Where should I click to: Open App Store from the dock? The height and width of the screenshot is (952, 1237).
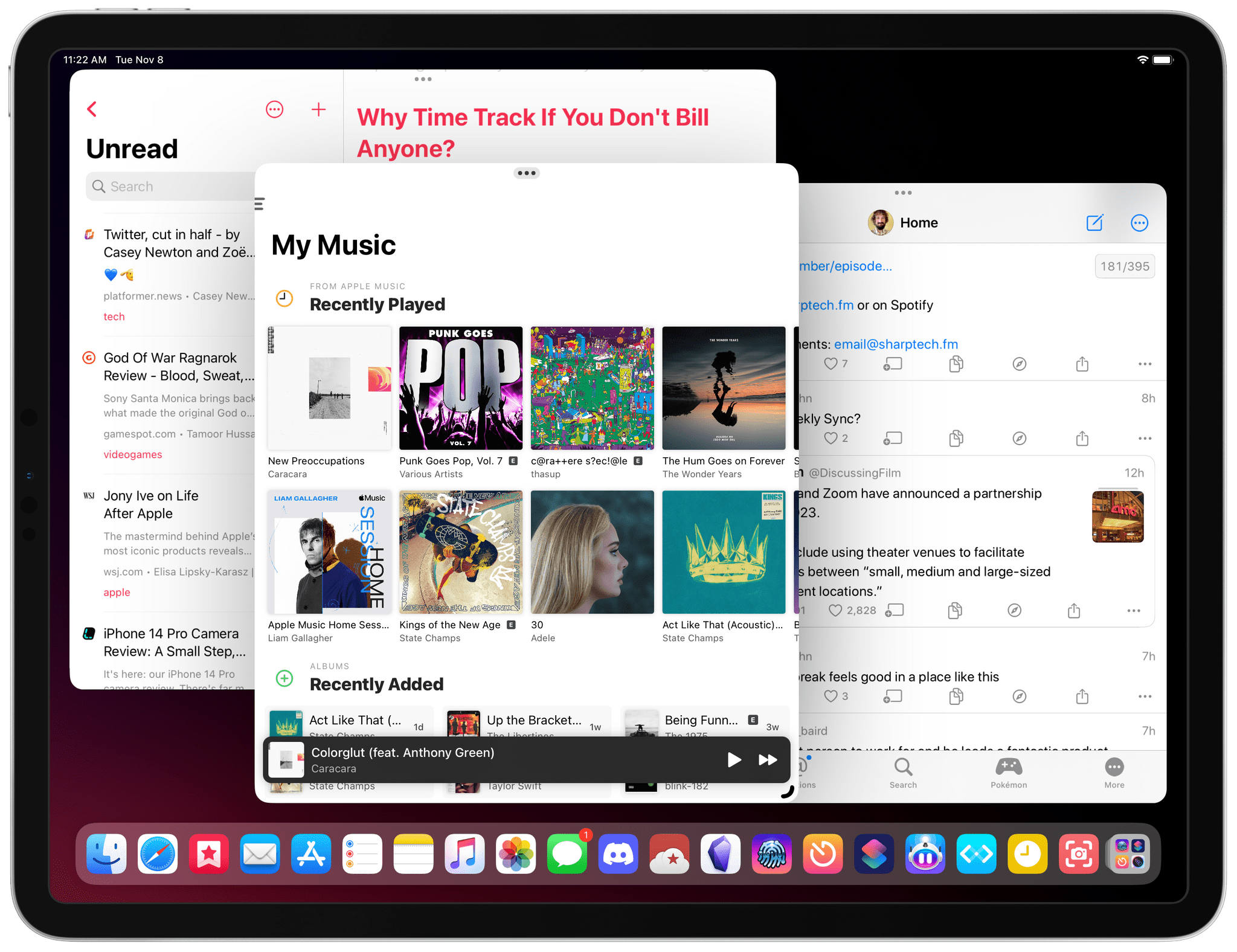[x=311, y=854]
